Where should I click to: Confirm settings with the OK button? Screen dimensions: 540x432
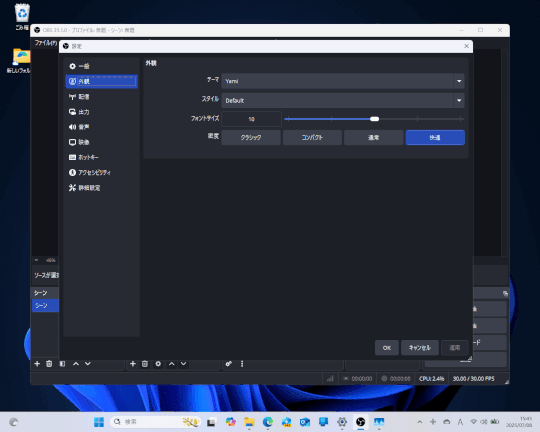point(387,348)
